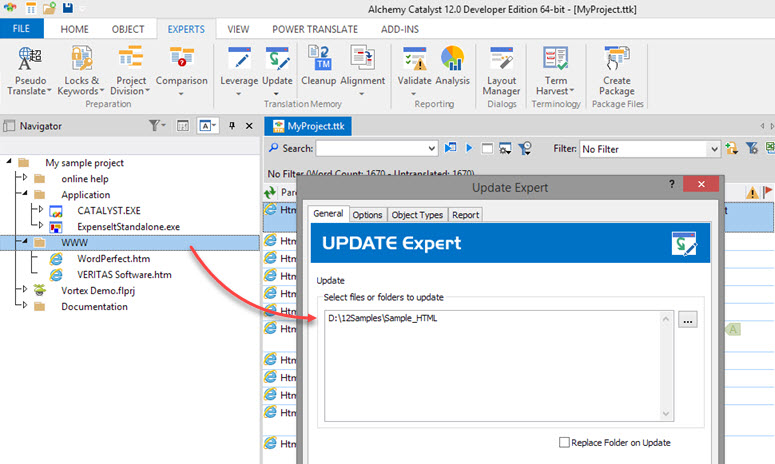Click the red flag column icon
775x464 pixels.
coord(768,192)
